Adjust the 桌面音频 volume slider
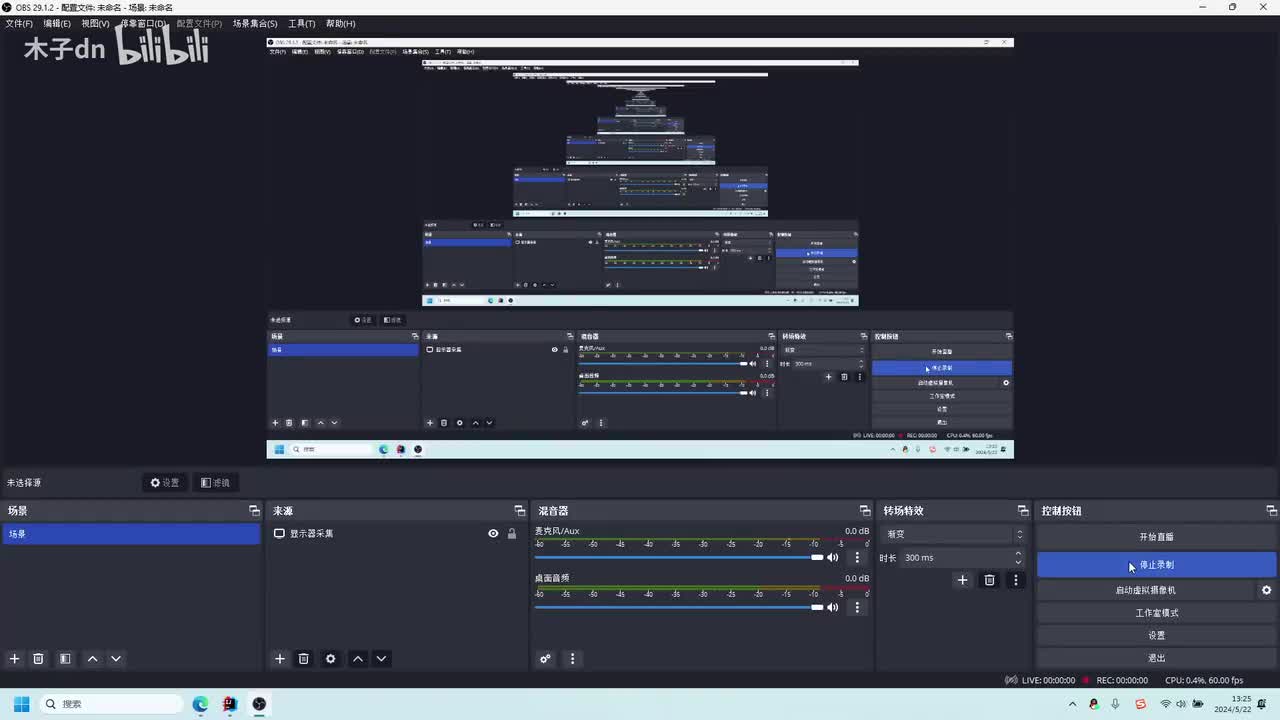 tap(680, 607)
